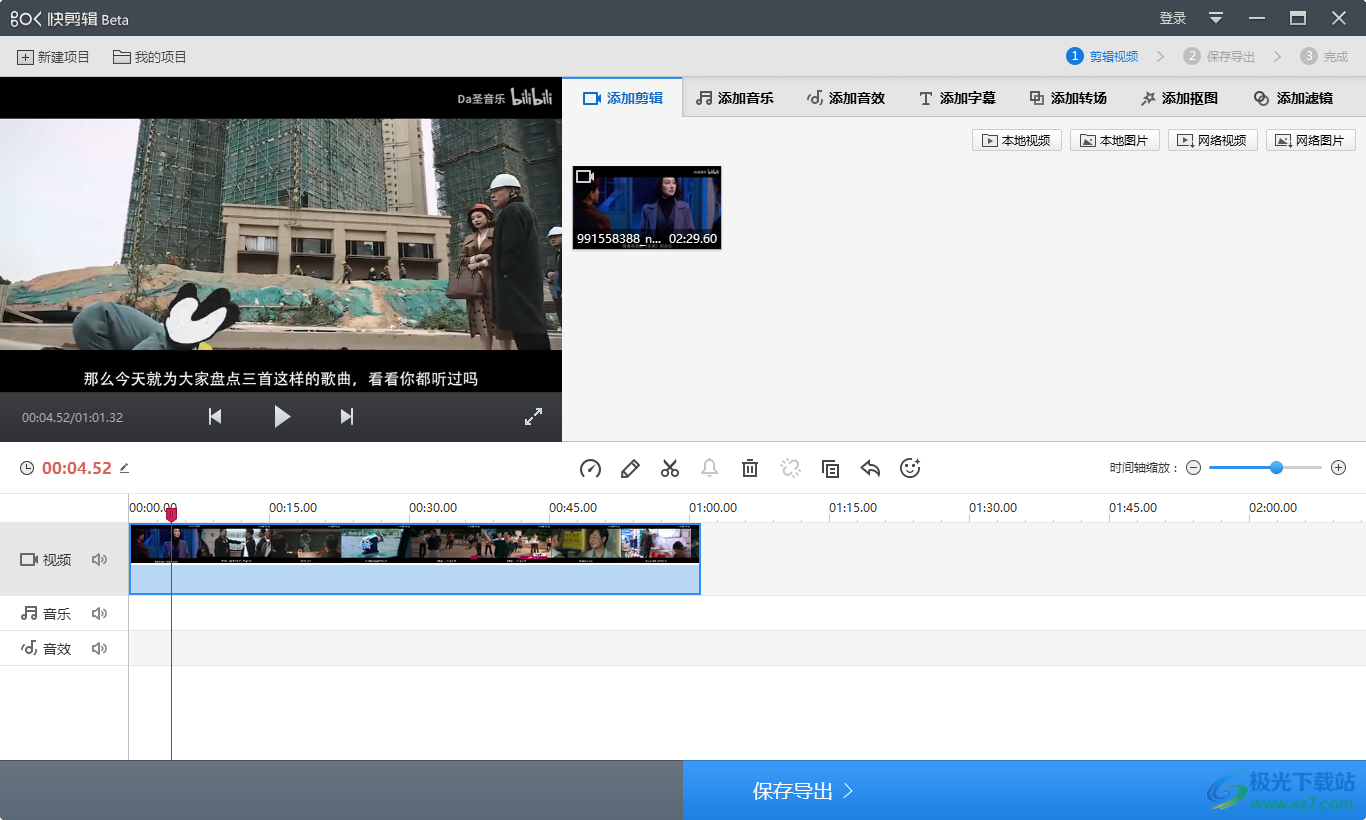Expand preview to fullscreen
The height and width of the screenshot is (820, 1366).
pyautogui.click(x=533, y=417)
